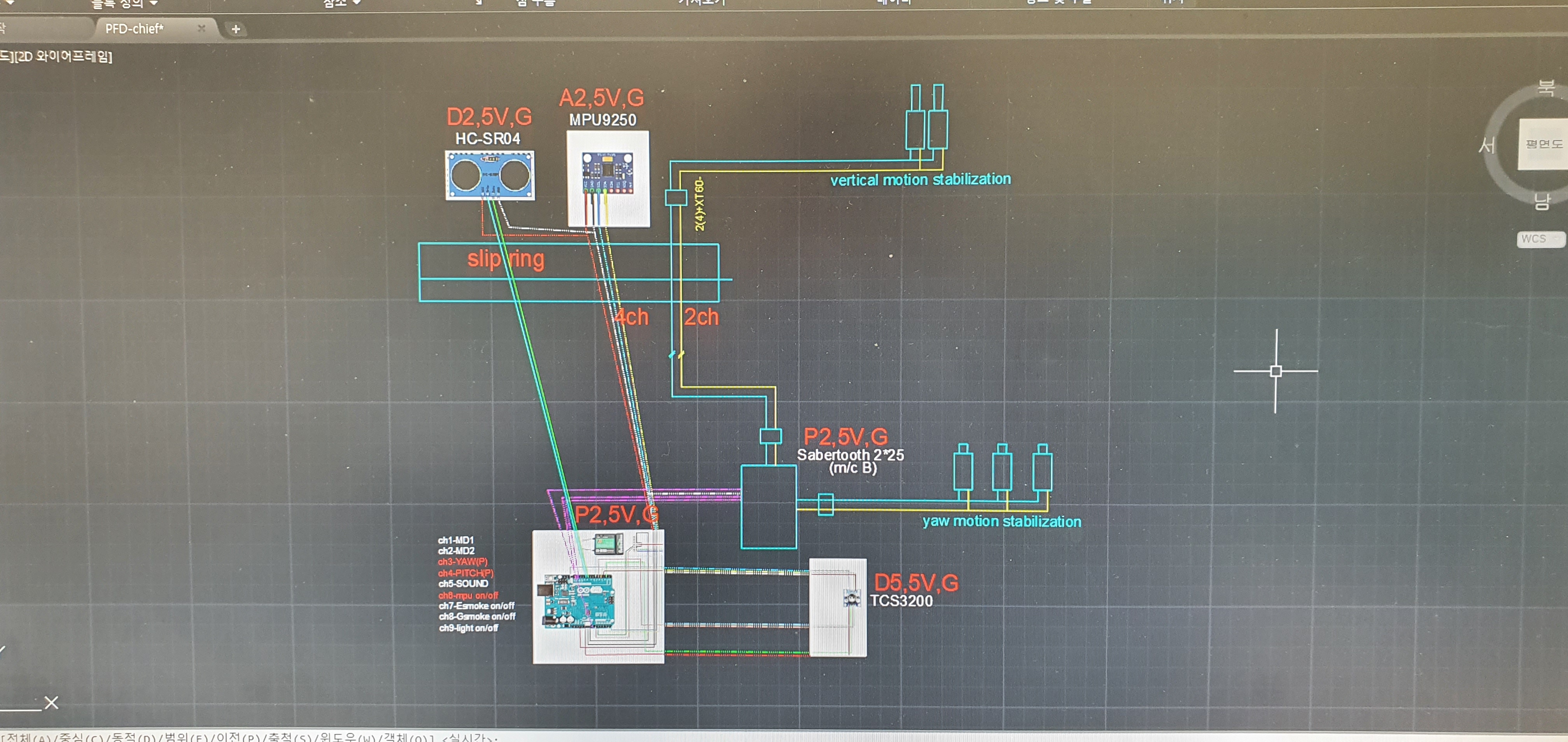Select the 'TCS3200' white label
1568x742 pixels.
(901, 601)
